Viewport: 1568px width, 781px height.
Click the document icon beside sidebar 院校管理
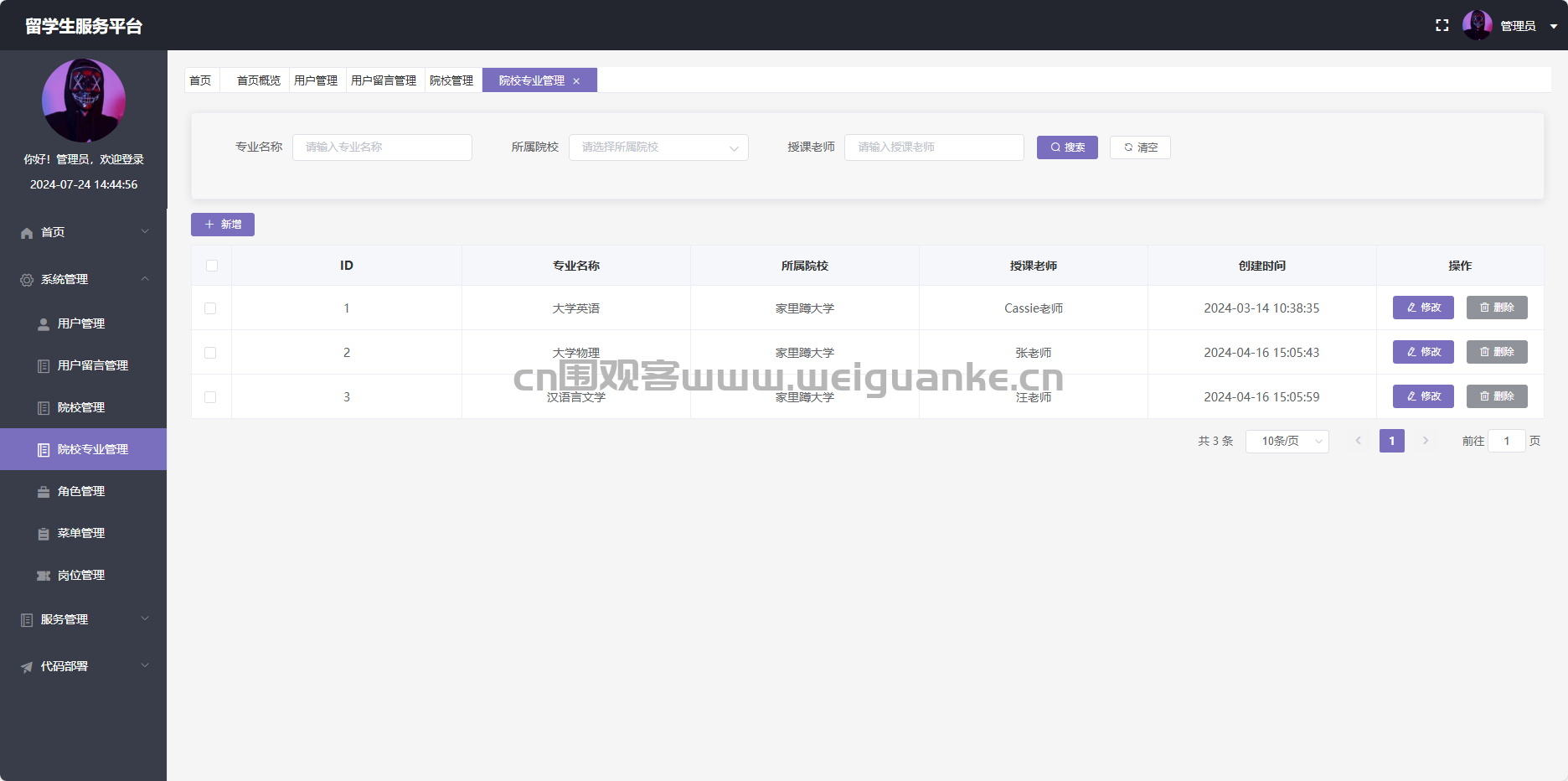[44, 408]
